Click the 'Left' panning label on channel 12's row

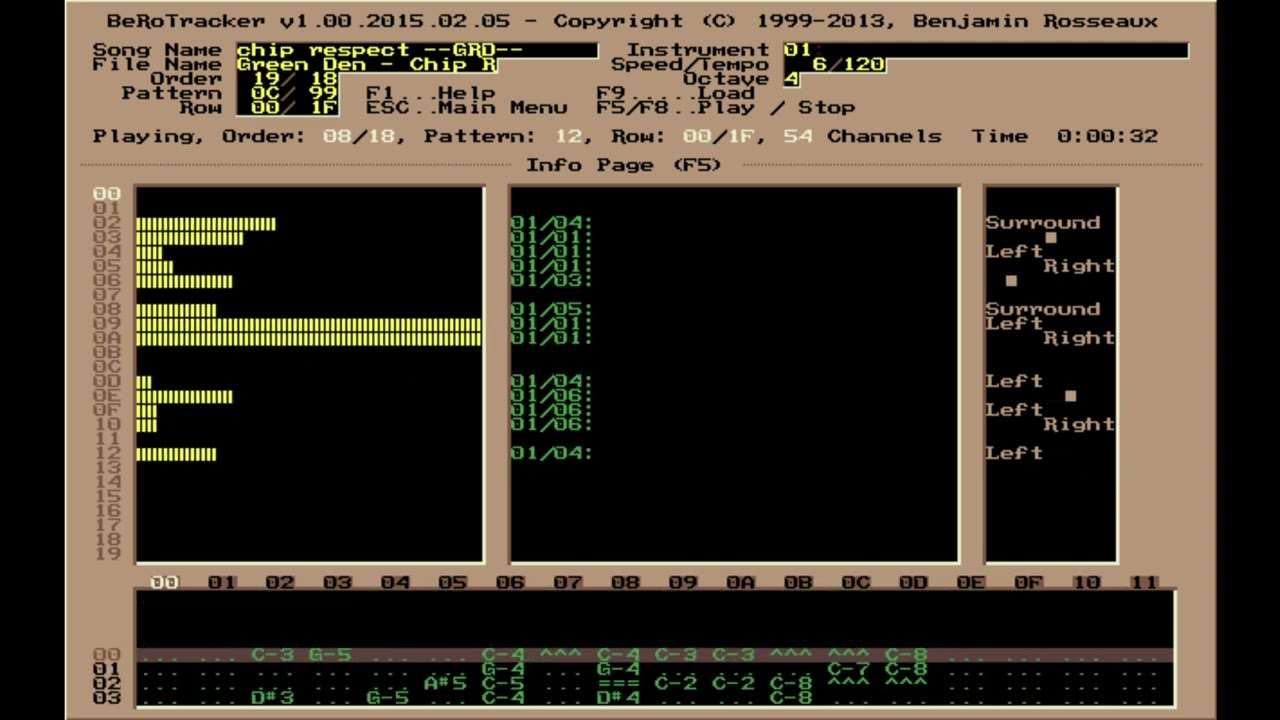[1014, 453]
